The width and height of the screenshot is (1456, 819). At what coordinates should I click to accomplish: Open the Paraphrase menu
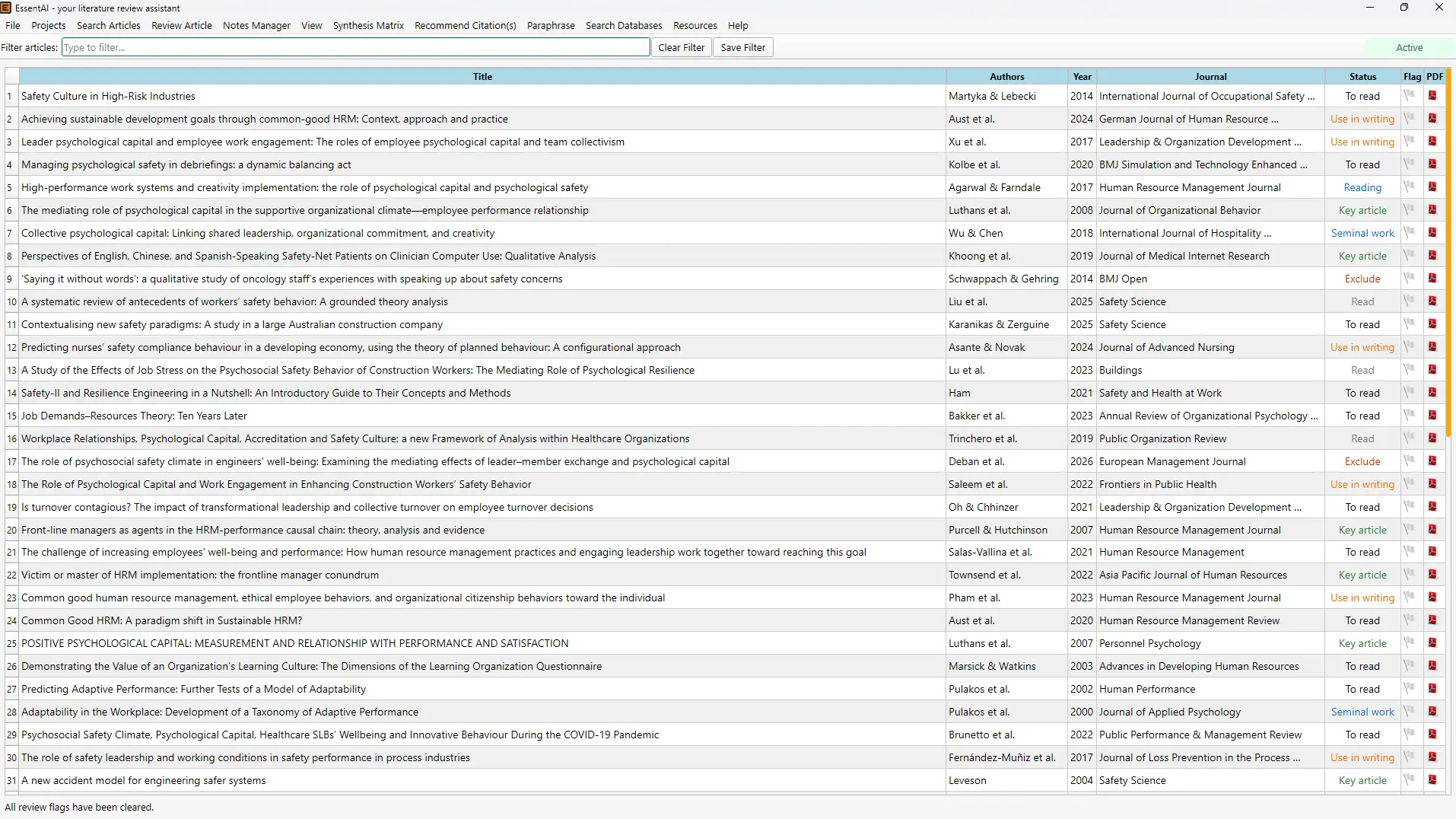551,25
